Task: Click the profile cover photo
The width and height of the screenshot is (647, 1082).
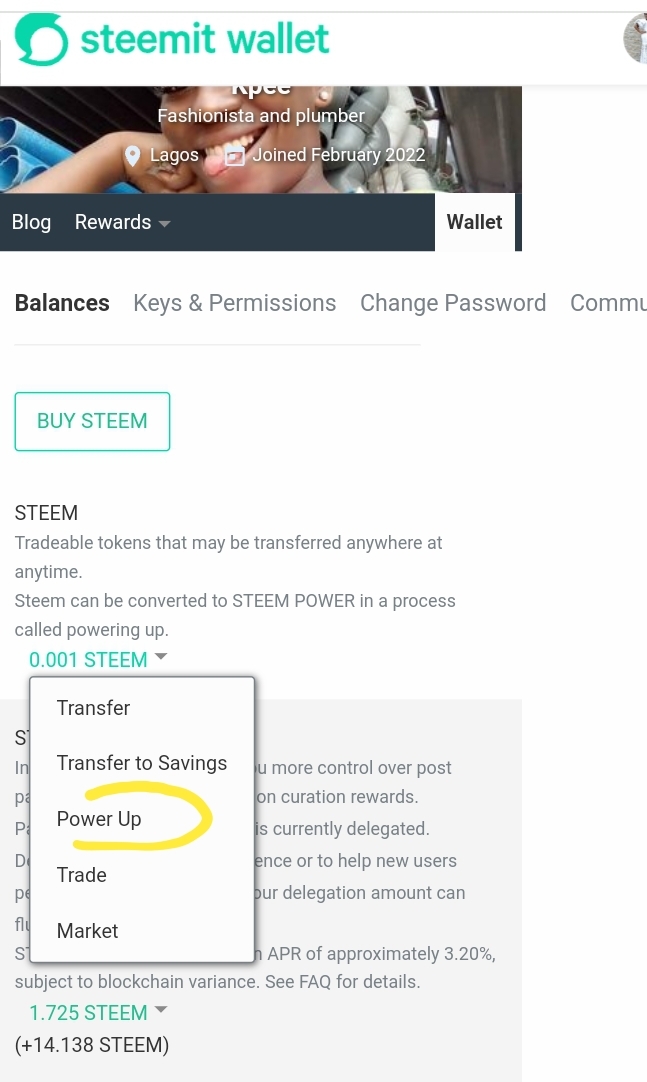Action: coord(261,139)
